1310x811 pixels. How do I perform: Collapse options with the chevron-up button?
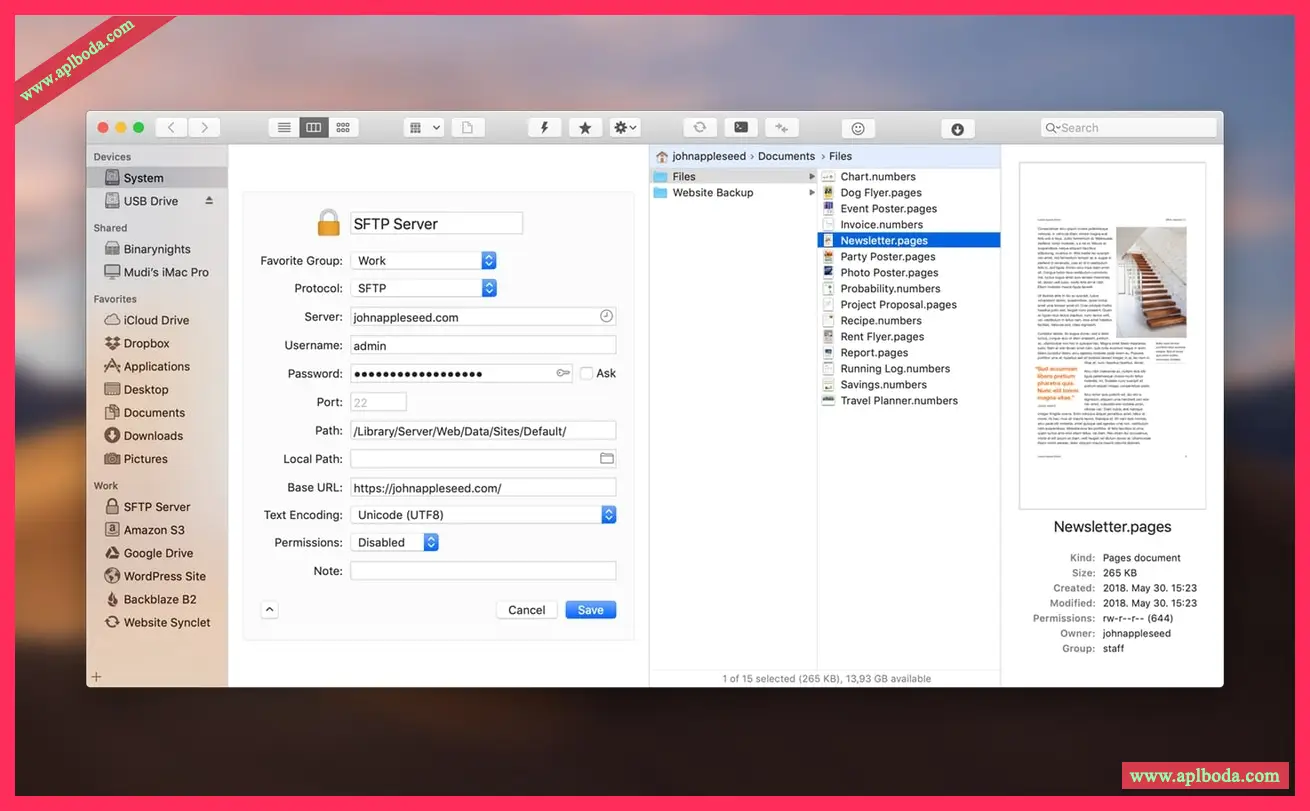[269, 609]
